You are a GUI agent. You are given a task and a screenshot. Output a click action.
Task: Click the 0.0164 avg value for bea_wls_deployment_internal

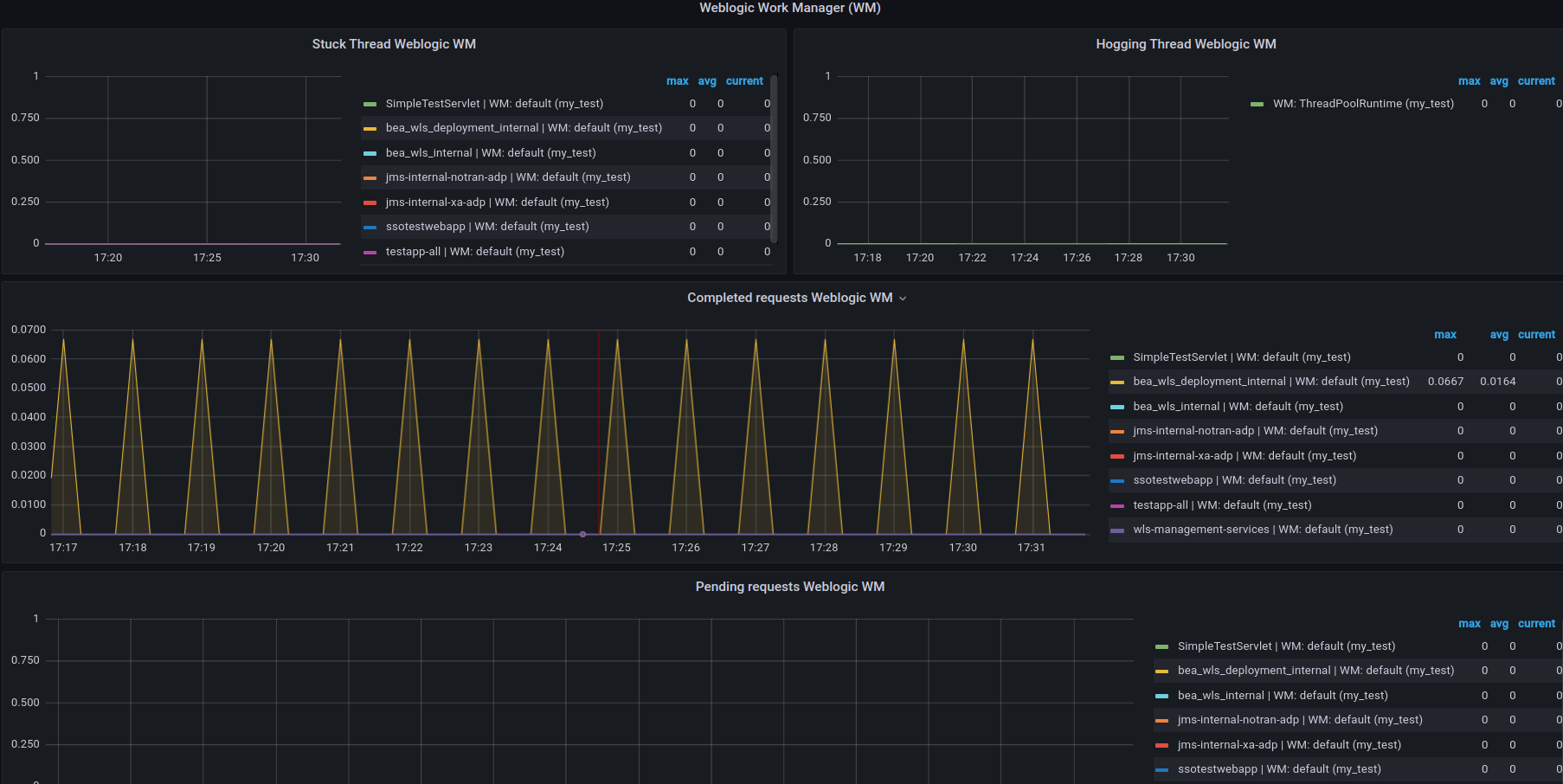tap(1498, 382)
